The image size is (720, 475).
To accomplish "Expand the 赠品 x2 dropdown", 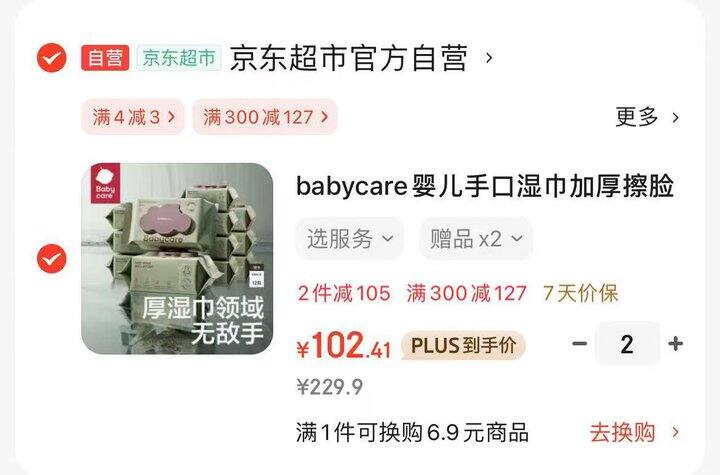I will (476, 238).
